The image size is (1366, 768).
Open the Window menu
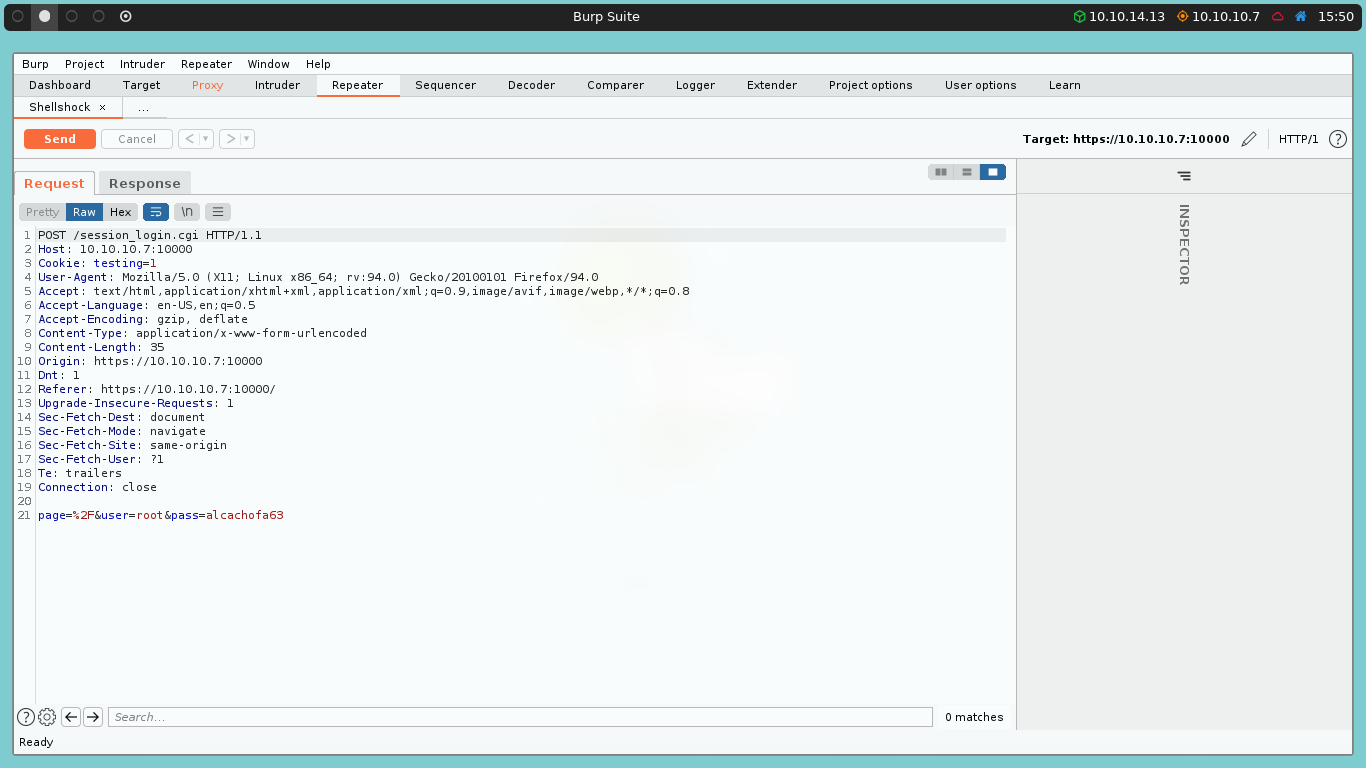pyautogui.click(x=269, y=64)
